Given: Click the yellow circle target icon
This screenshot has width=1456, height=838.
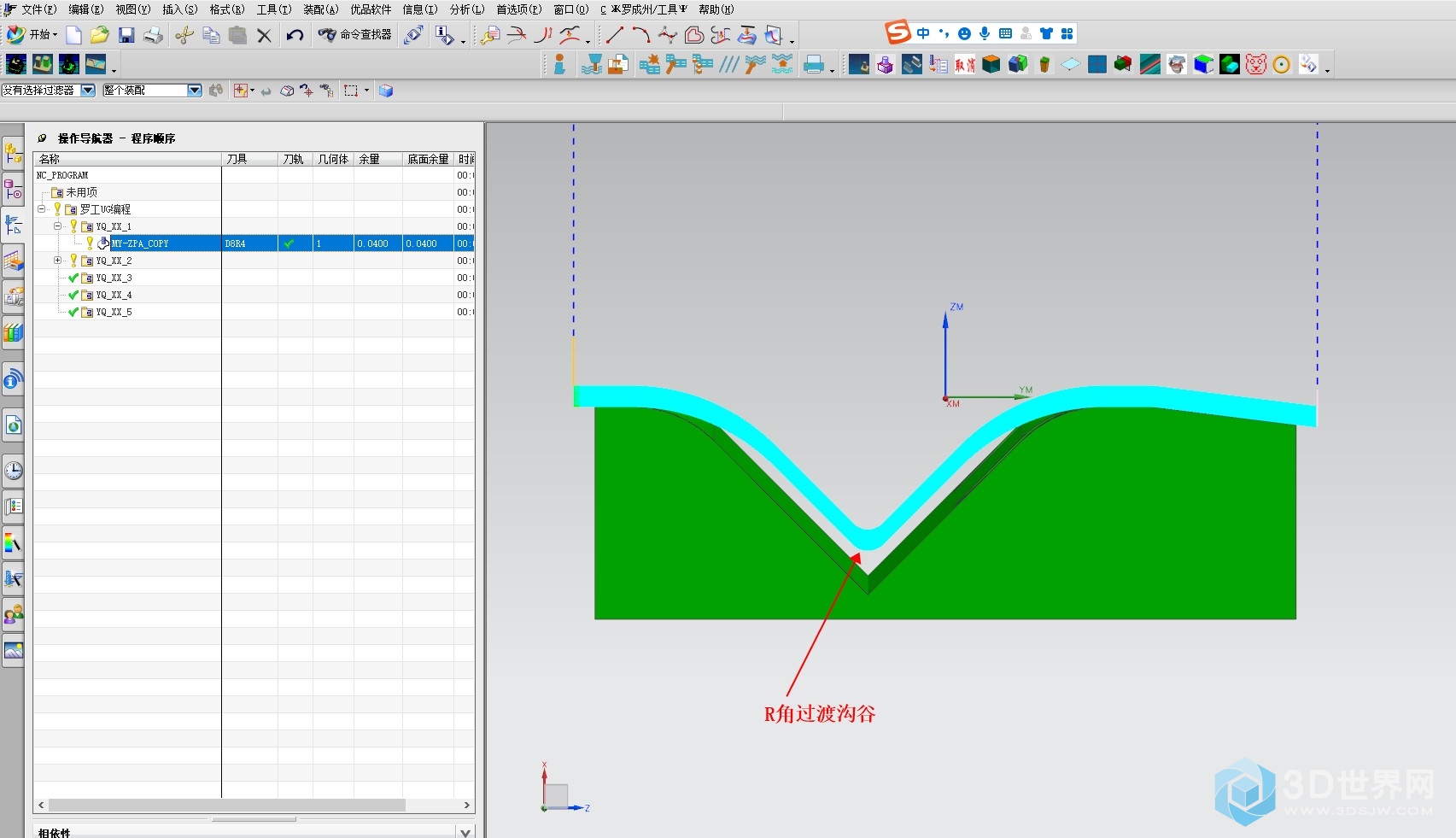Looking at the screenshot, I should [x=1282, y=64].
